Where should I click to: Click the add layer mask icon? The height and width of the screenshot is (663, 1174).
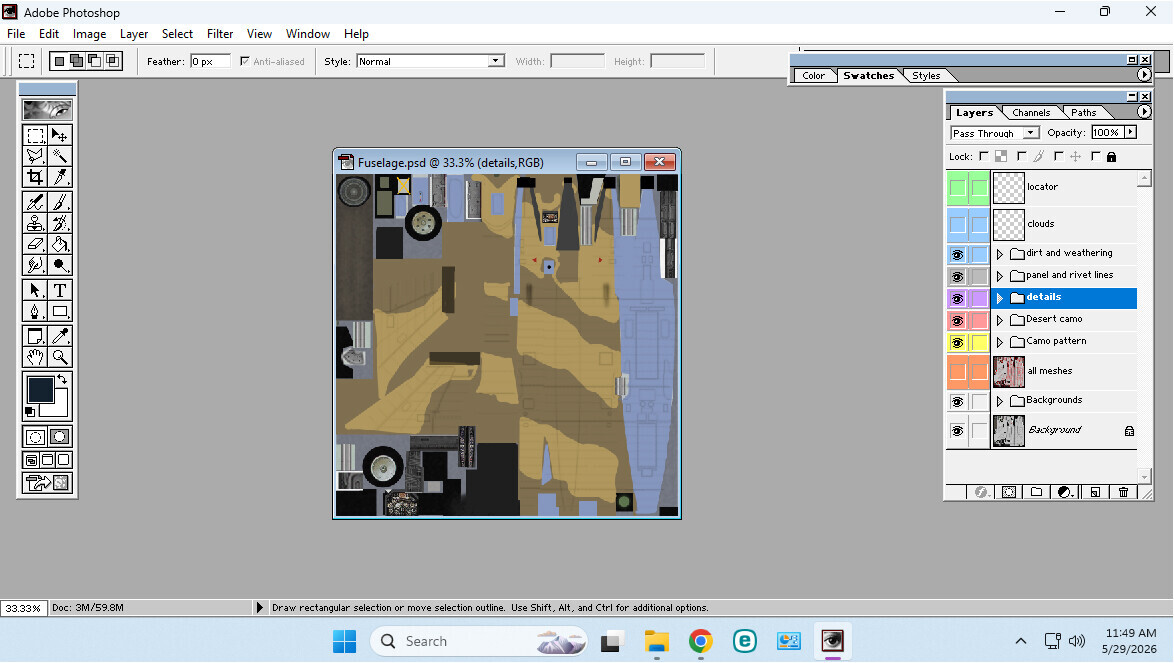pyautogui.click(x=1009, y=492)
